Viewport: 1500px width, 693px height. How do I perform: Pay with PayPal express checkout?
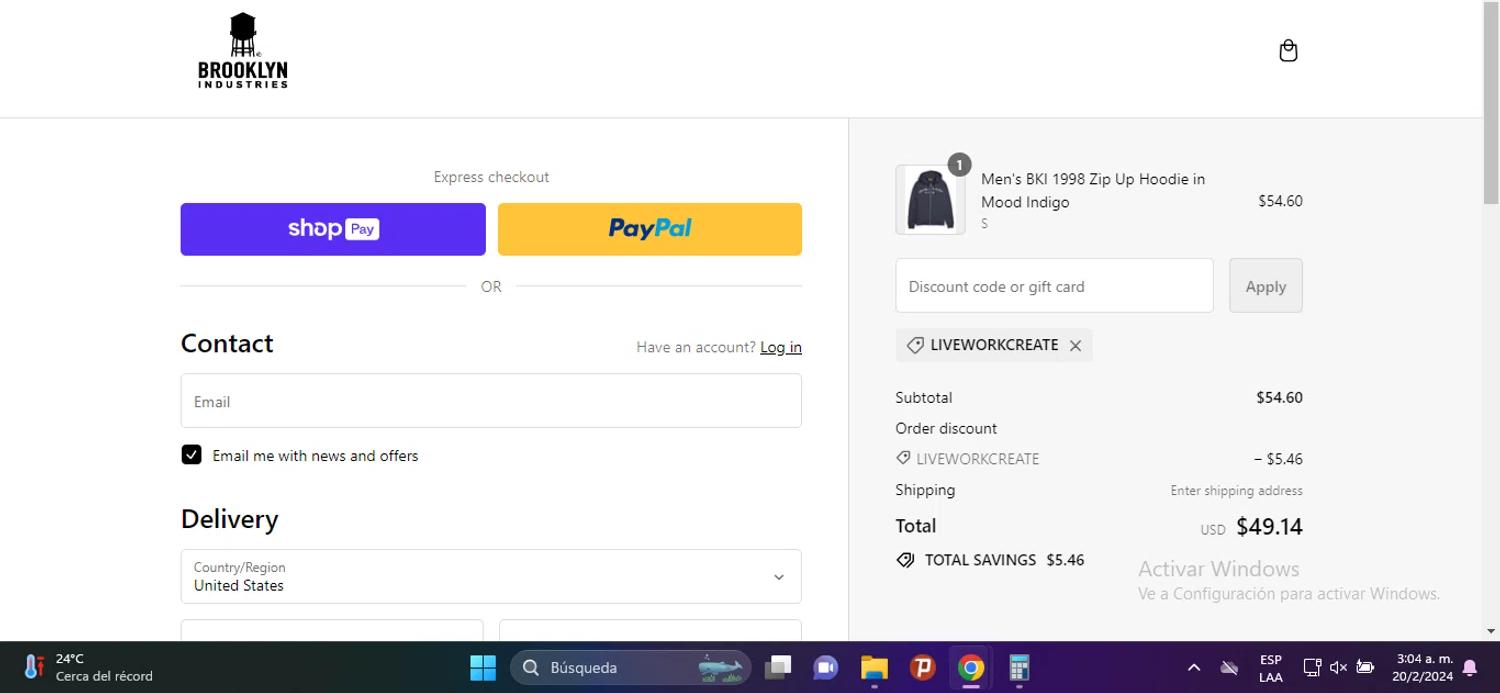[x=650, y=229]
